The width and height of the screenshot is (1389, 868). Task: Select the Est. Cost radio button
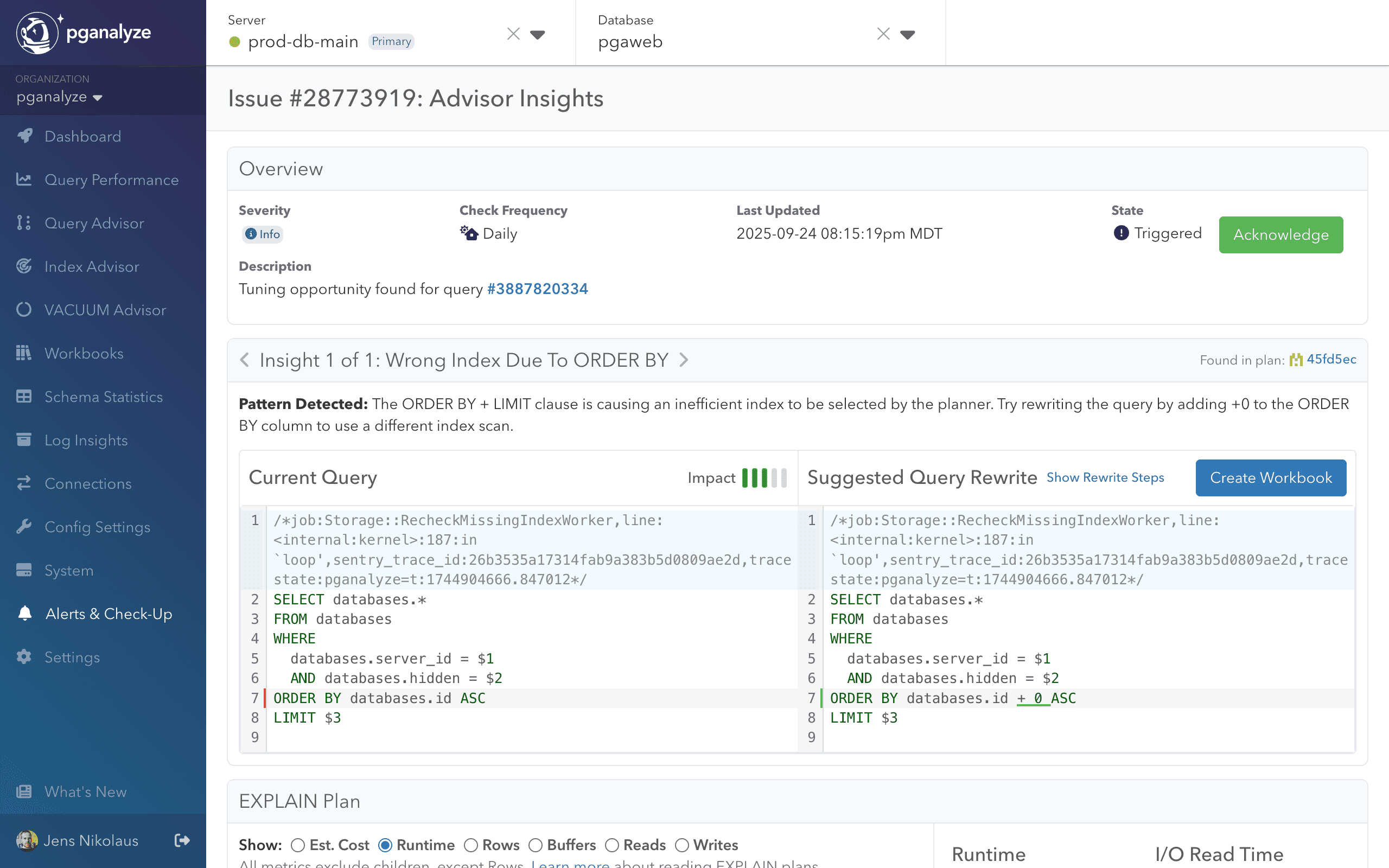[x=297, y=845]
